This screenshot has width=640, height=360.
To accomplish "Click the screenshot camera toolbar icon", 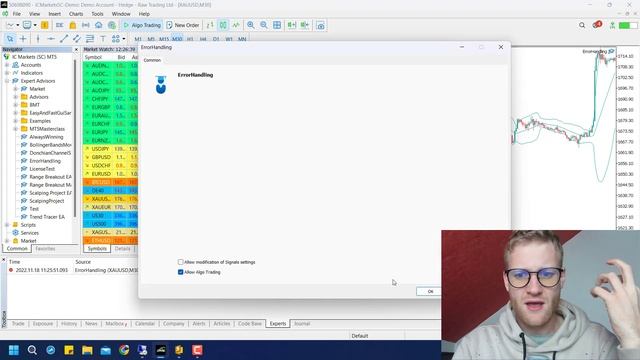I will click(x=321, y=25).
